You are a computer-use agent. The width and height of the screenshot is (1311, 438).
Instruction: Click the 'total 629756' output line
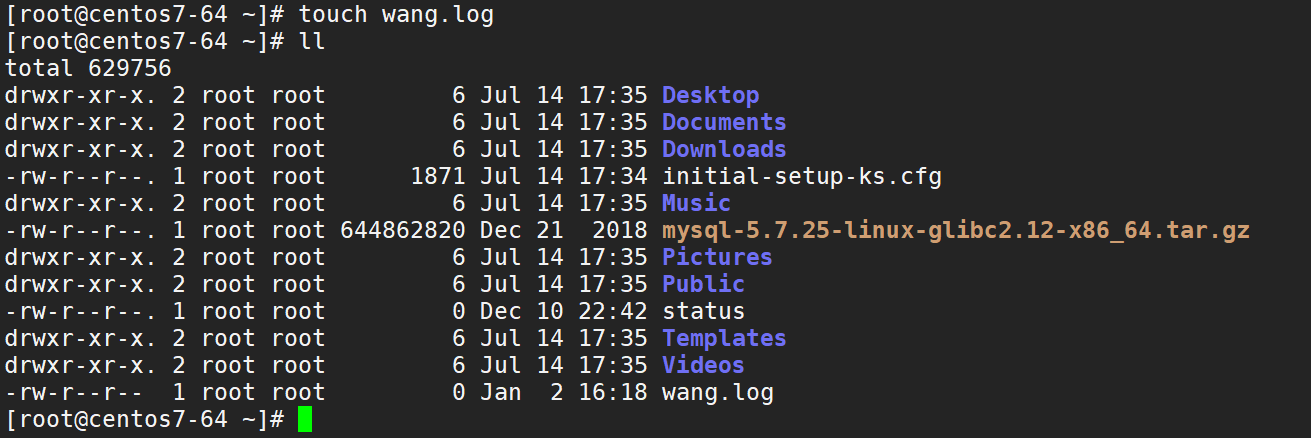89,69
